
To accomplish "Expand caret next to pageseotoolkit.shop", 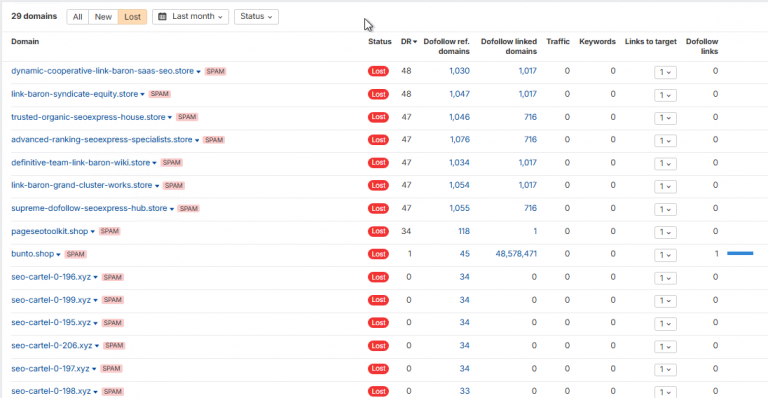I will pyautogui.click(x=93, y=232).
